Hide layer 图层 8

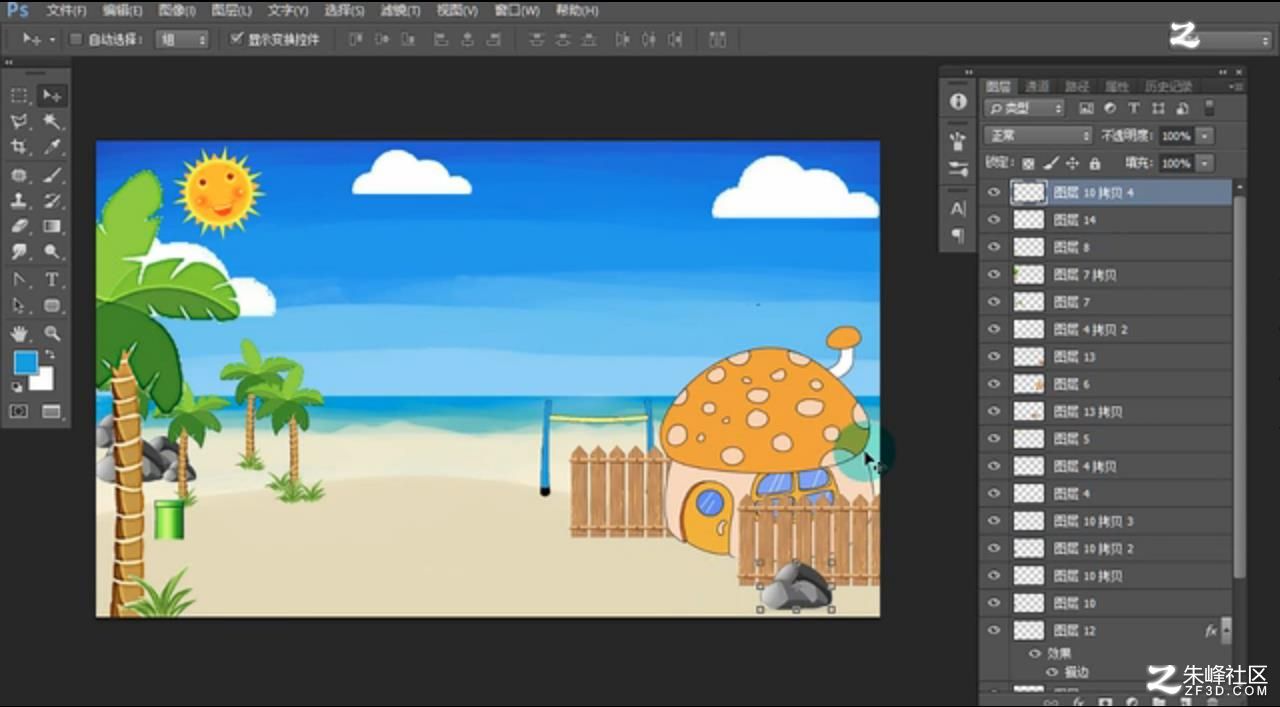click(x=993, y=247)
